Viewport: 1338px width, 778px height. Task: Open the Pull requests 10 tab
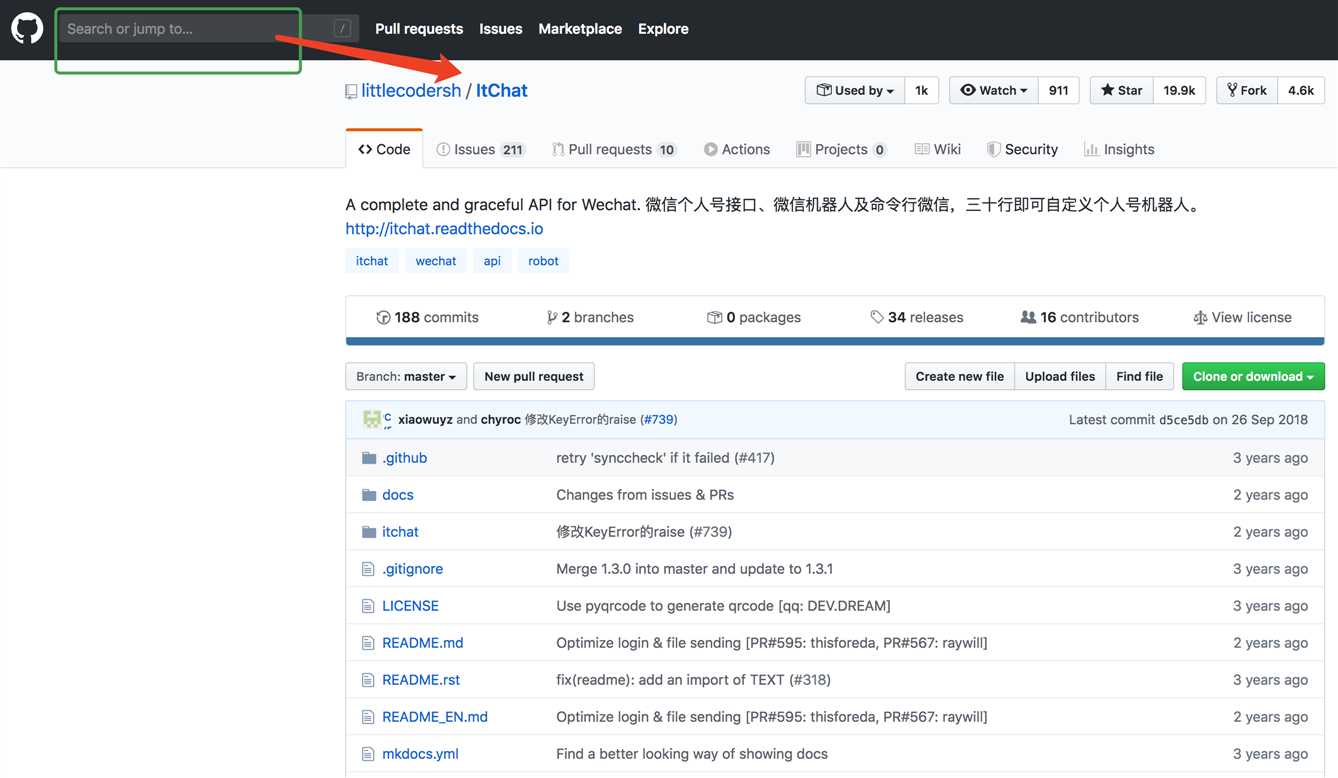click(614, 149)
